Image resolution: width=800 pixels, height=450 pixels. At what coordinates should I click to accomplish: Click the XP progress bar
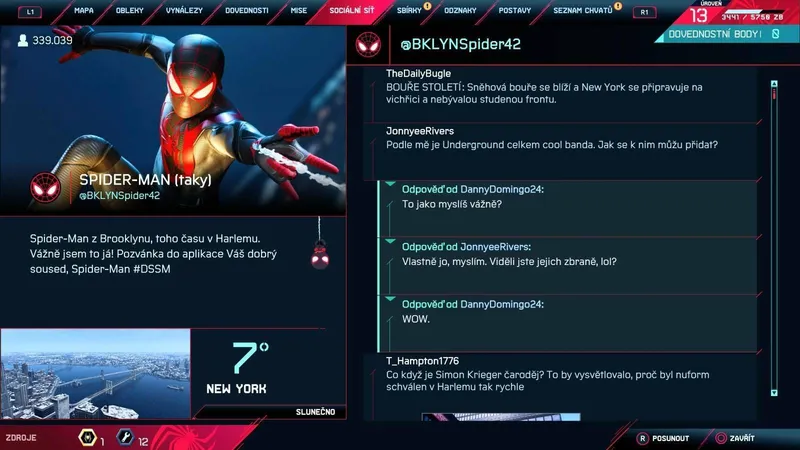tap(752, 11)
